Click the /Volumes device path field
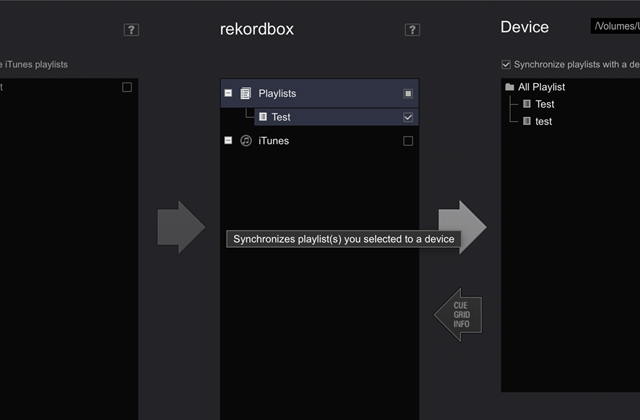Image resolution: width=640 pixels, height=420 pixels. click(x=615, y=26)
